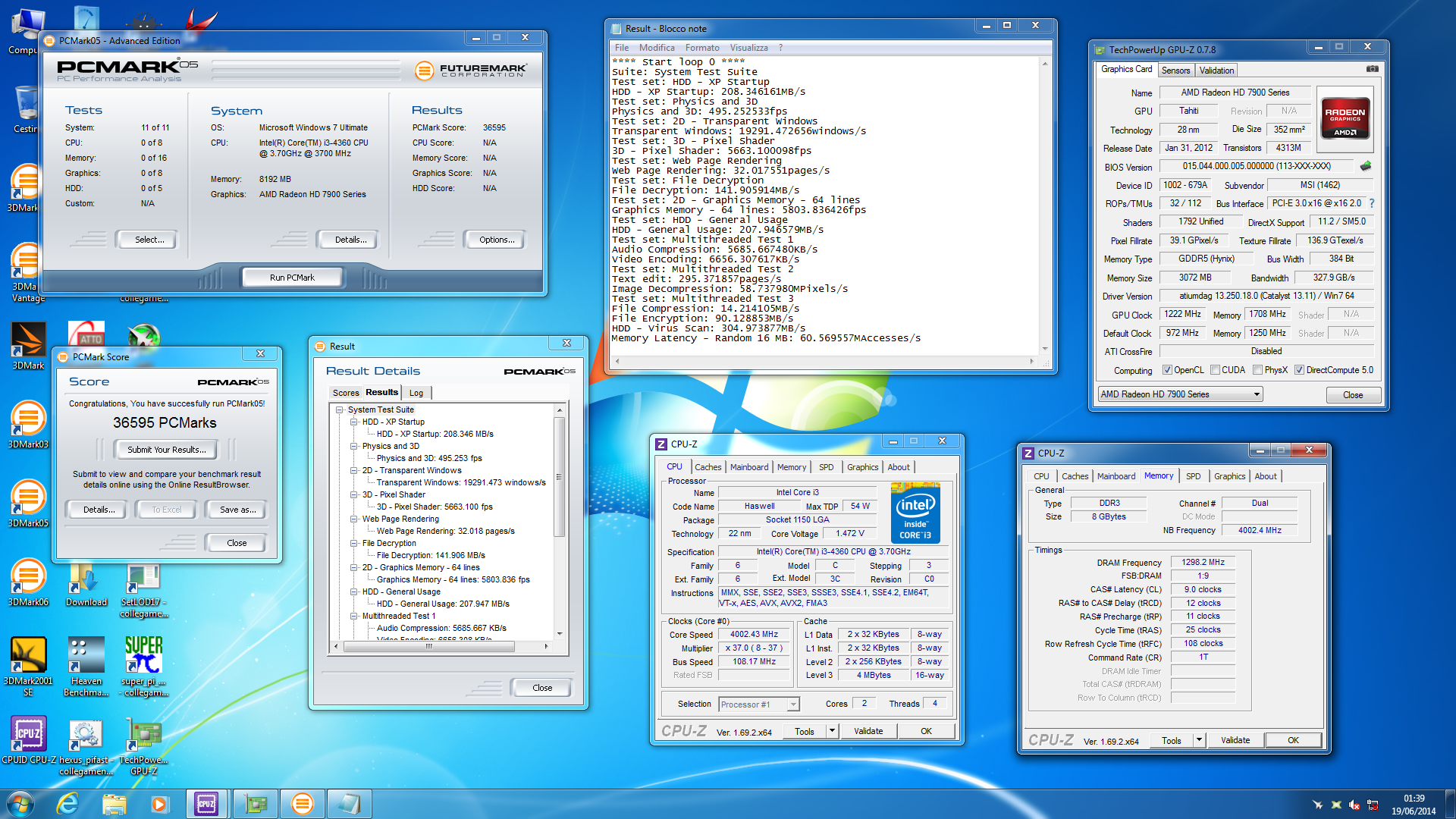Open the Formato menu in Notepad
The image size is (1456, 819).
pyautogui.click(x=702, y=48)
